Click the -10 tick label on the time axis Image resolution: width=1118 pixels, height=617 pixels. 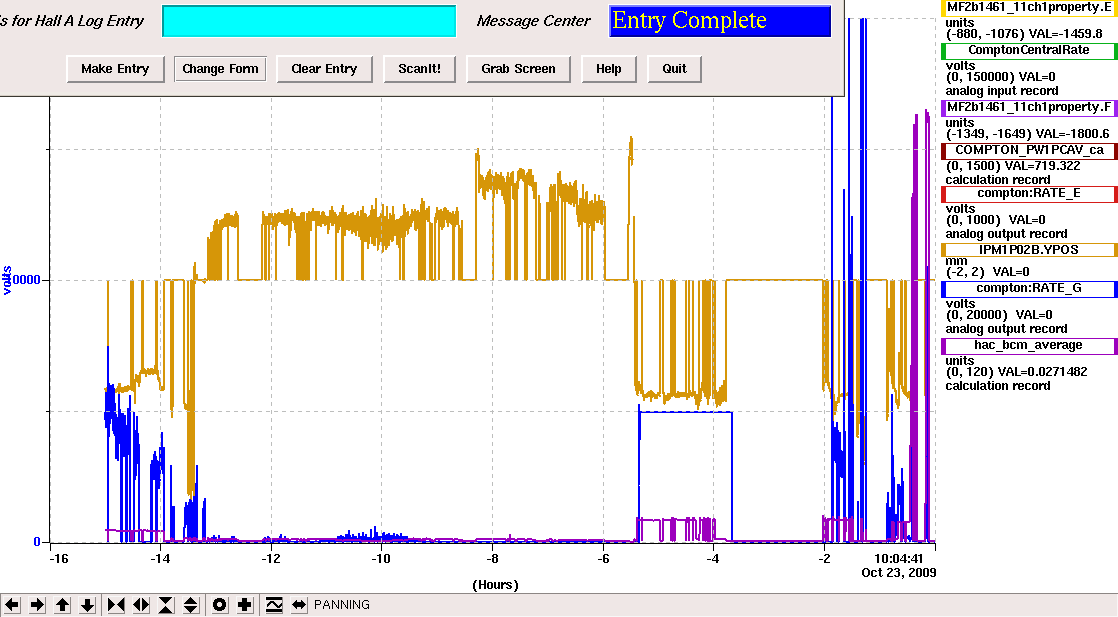point(381,559)
